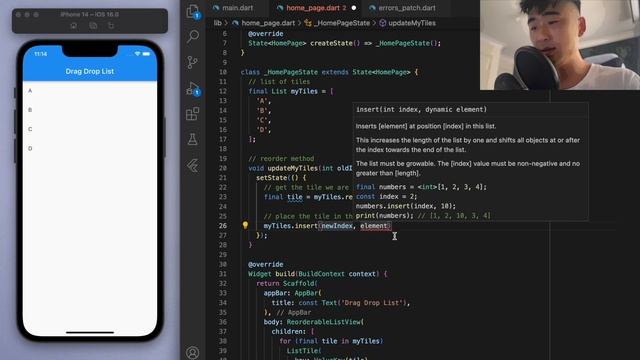Open the Extensions view

[x=193, y=114]
